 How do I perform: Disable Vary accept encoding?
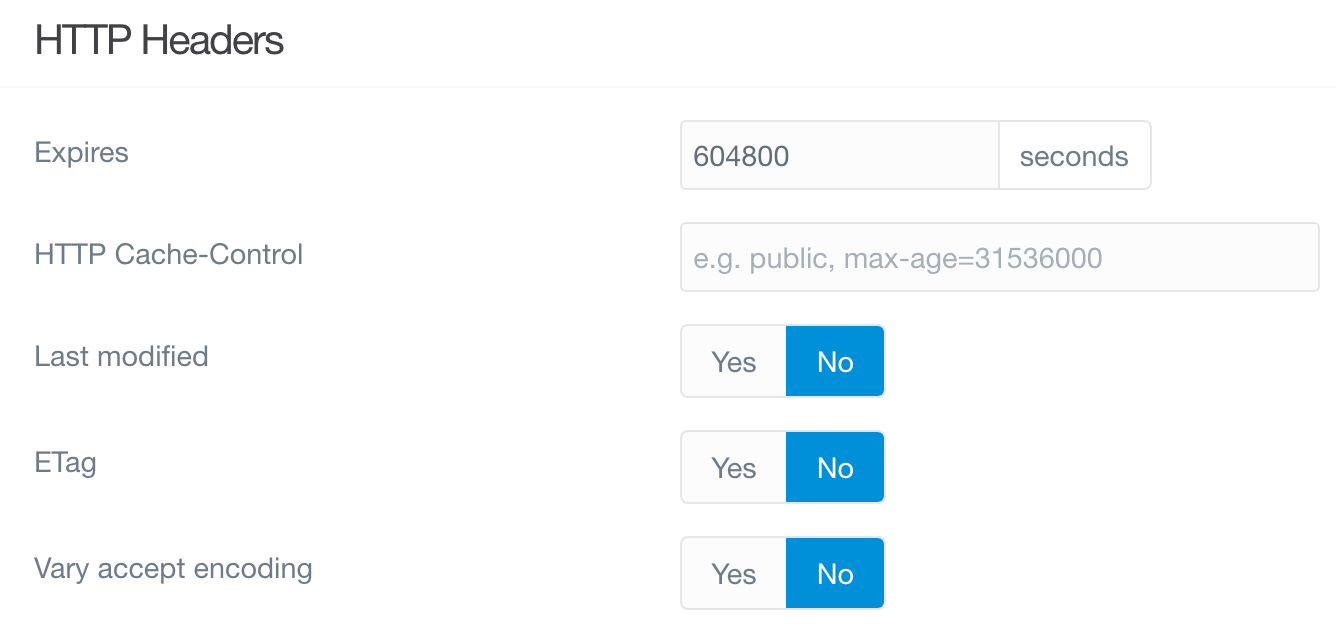coord(835,573)
